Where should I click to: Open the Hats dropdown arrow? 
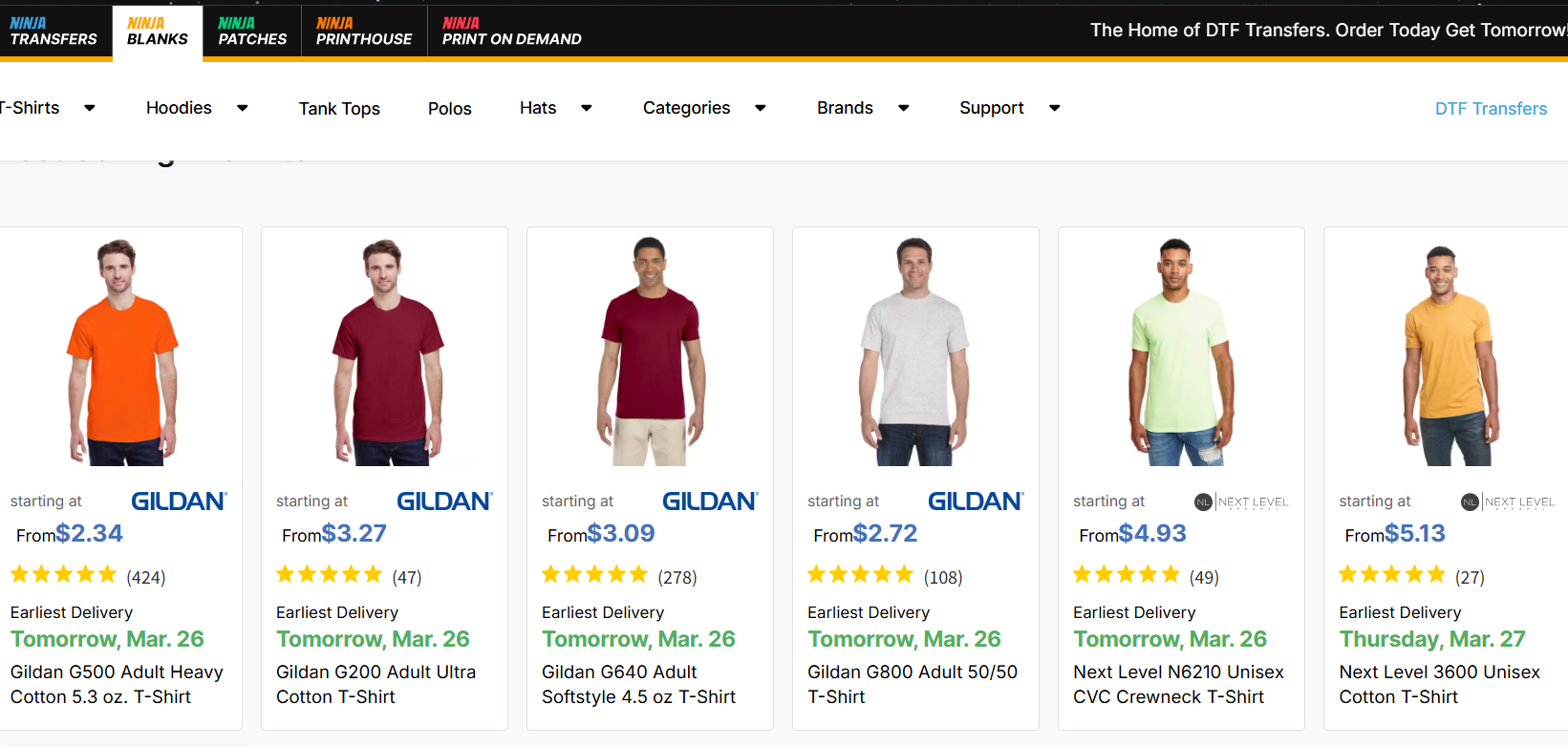587,108
